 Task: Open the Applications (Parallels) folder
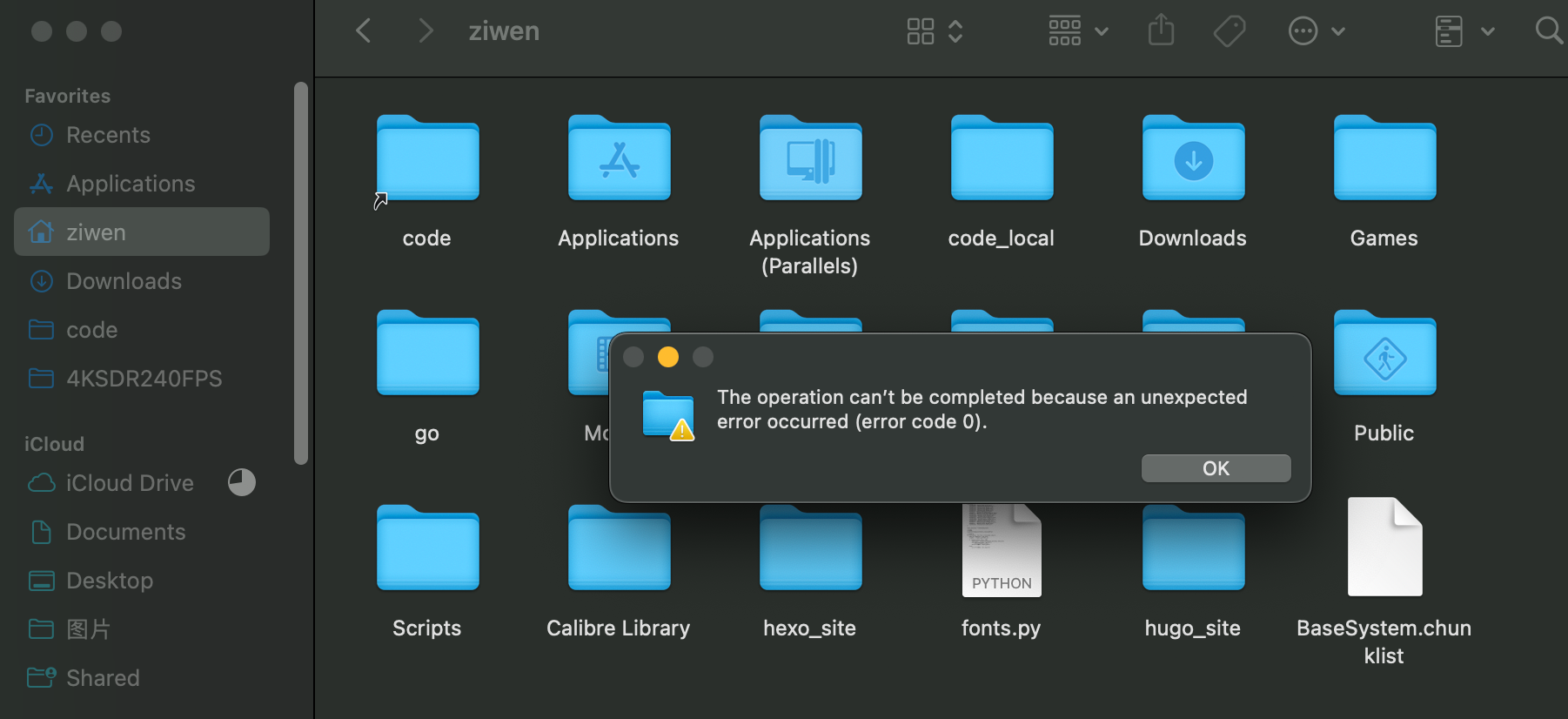pos(810,159)
